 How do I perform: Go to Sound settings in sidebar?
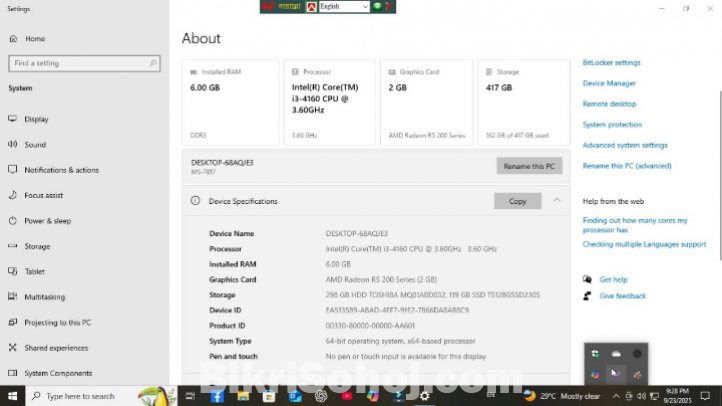pyautogui.click(x=35, y=144)
